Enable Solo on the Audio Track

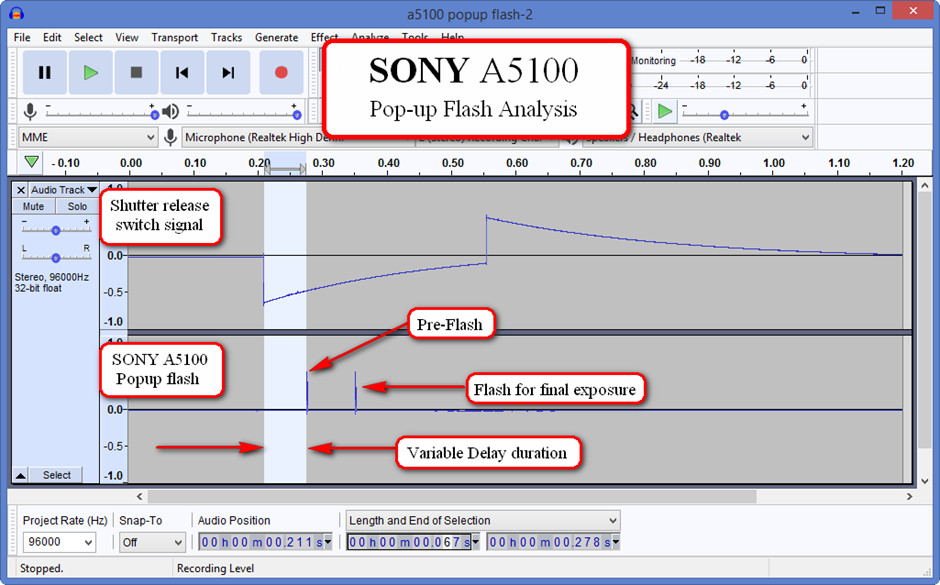click(x=76, y=205)
